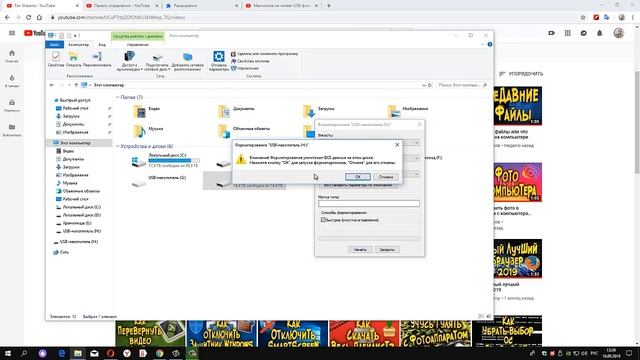
Task: Close the format warning dialog with X
Action: tap(397, 144)
